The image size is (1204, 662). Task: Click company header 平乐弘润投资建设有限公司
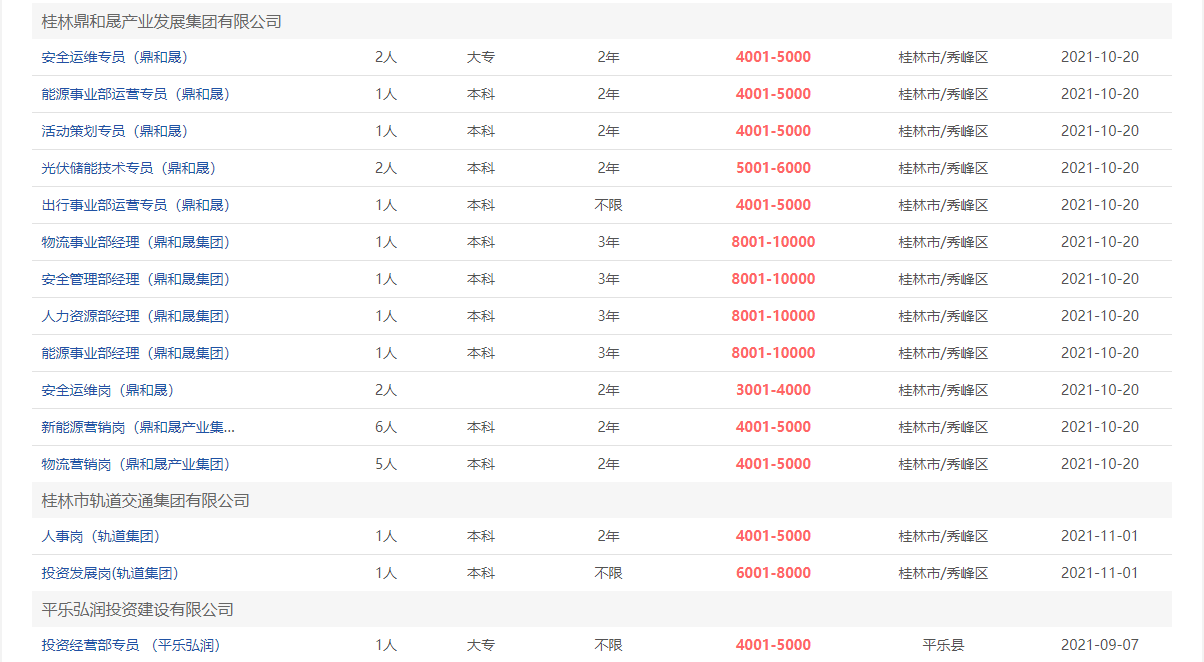coord(138,609)
